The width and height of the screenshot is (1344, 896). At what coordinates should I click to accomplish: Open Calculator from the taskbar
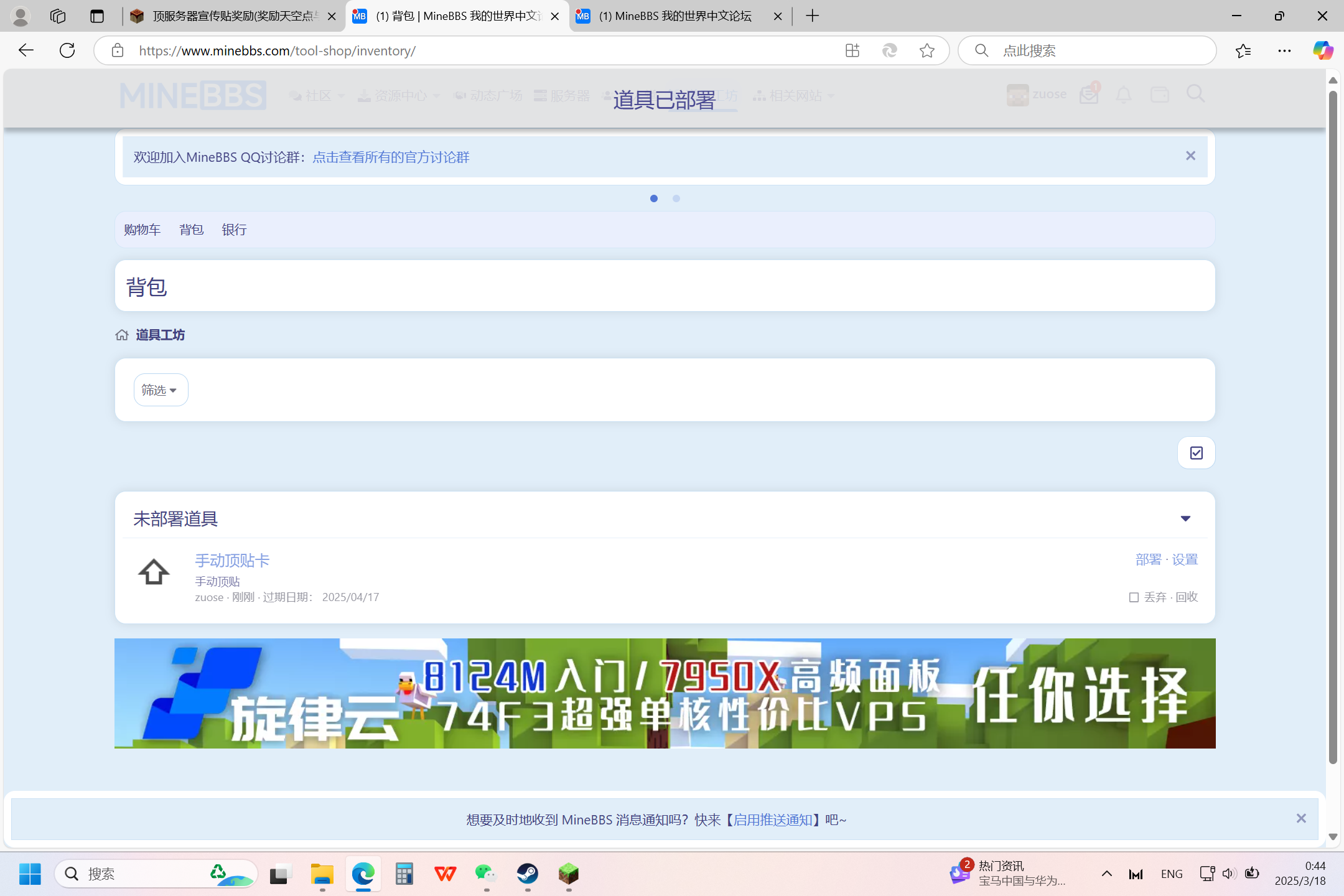pyautogui.click(x=404, y=874)
